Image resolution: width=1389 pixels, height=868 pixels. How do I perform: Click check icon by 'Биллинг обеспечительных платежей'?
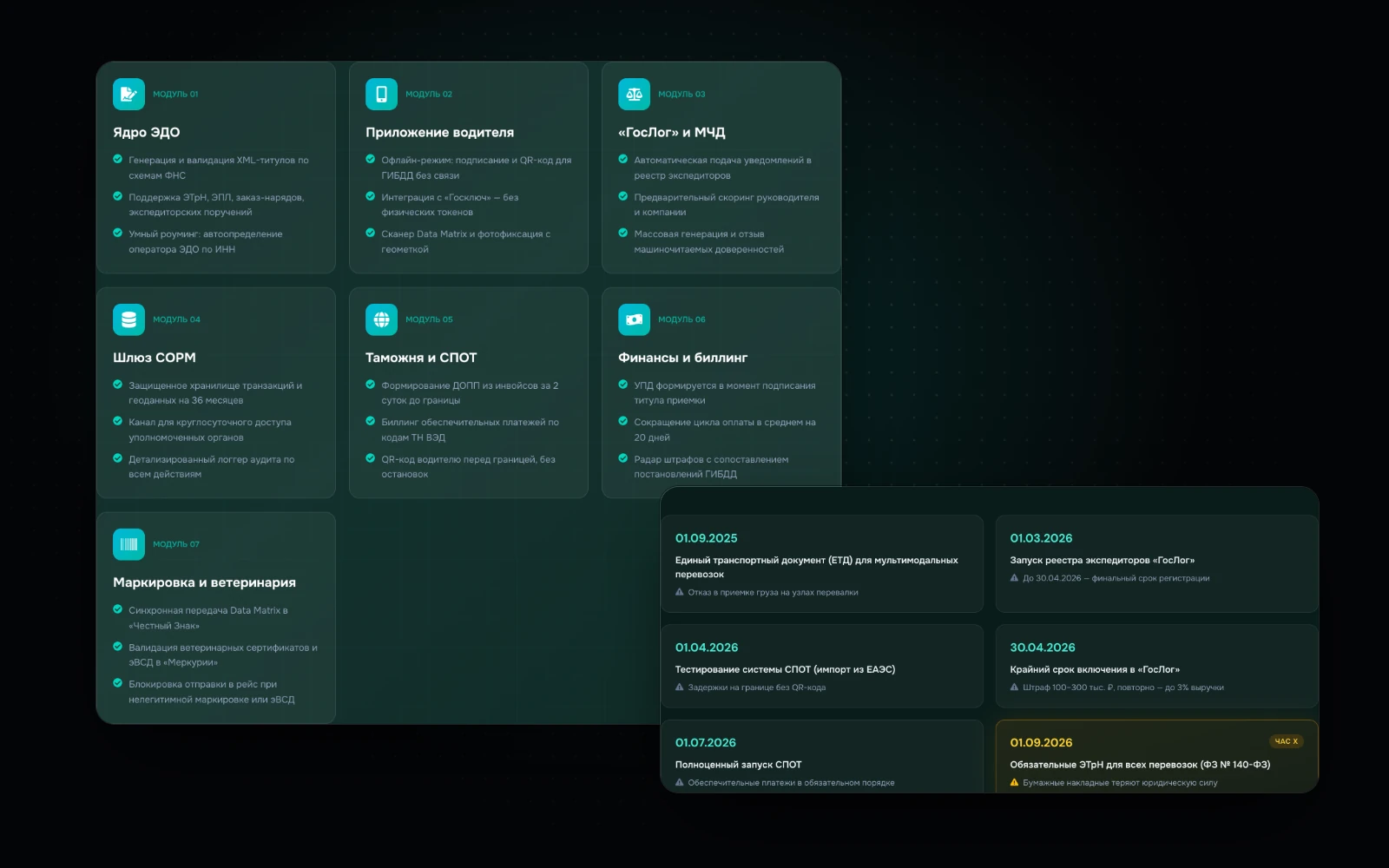(370, 421)
